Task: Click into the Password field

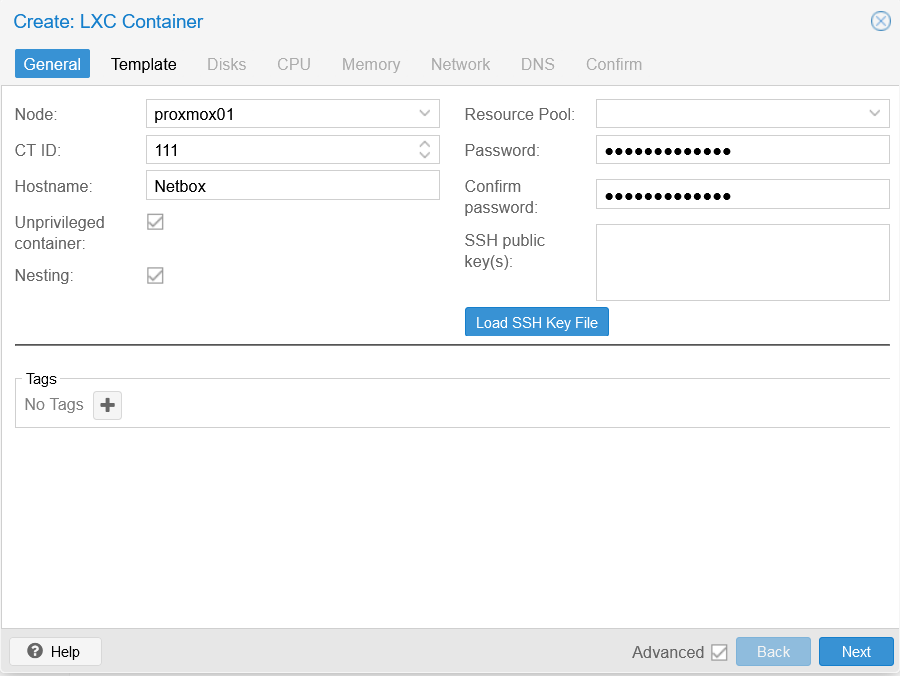Action: coord(743,150)
